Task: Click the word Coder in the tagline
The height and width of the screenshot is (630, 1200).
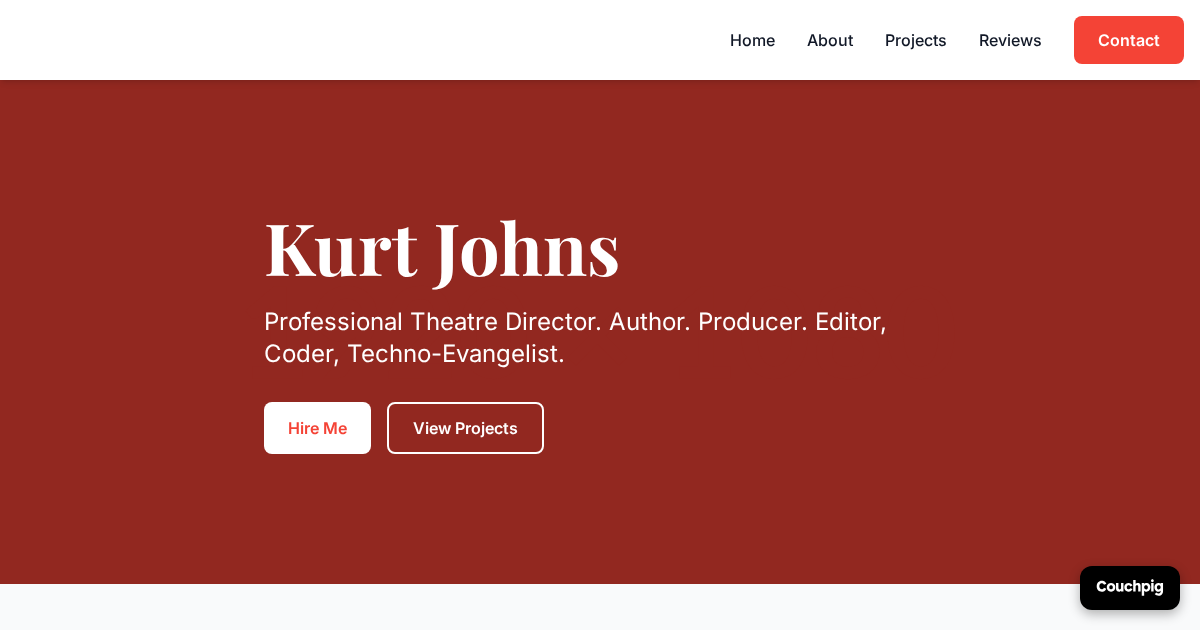Action: [299, 354]
